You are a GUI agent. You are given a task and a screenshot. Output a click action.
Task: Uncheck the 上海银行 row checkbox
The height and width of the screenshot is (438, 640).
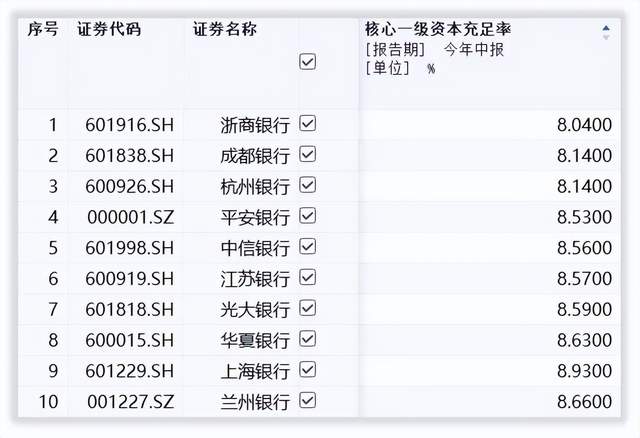(x=307, y=370)
